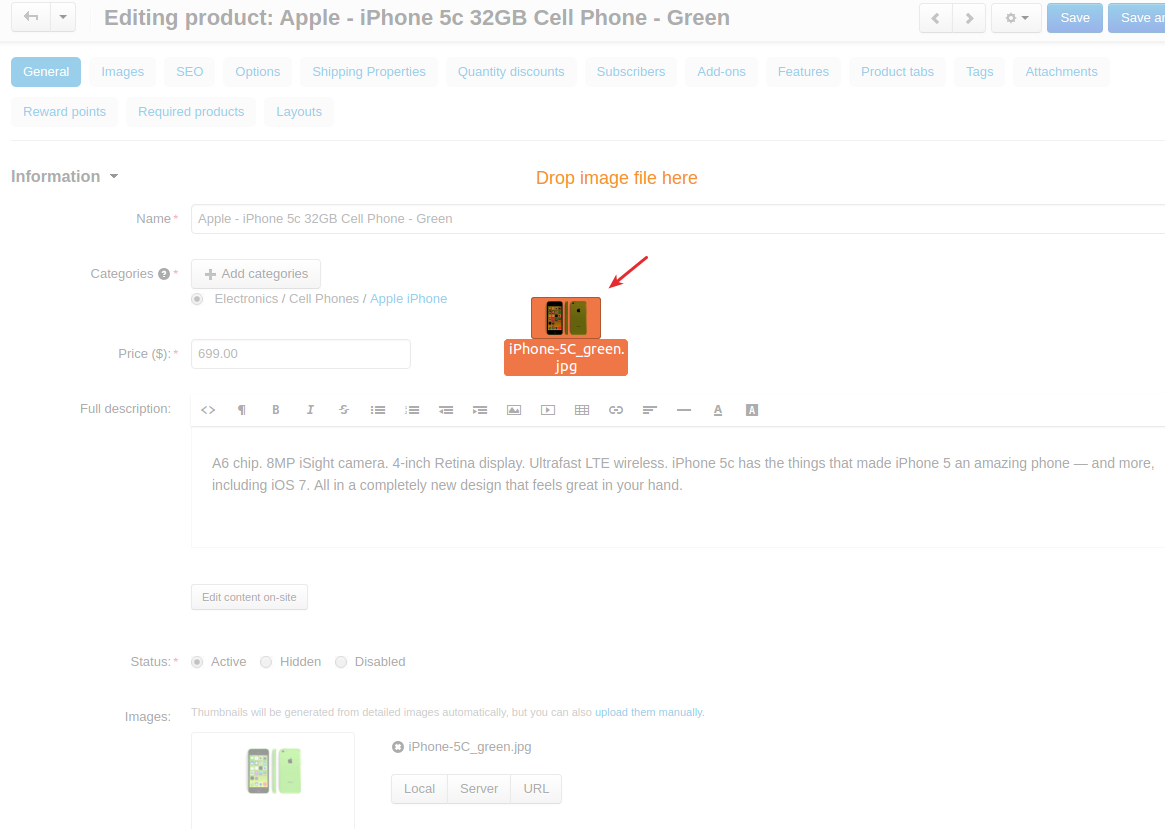1165x829 pixels.
Task: Toggle HTML source view in editor
Action: (208, 410)
